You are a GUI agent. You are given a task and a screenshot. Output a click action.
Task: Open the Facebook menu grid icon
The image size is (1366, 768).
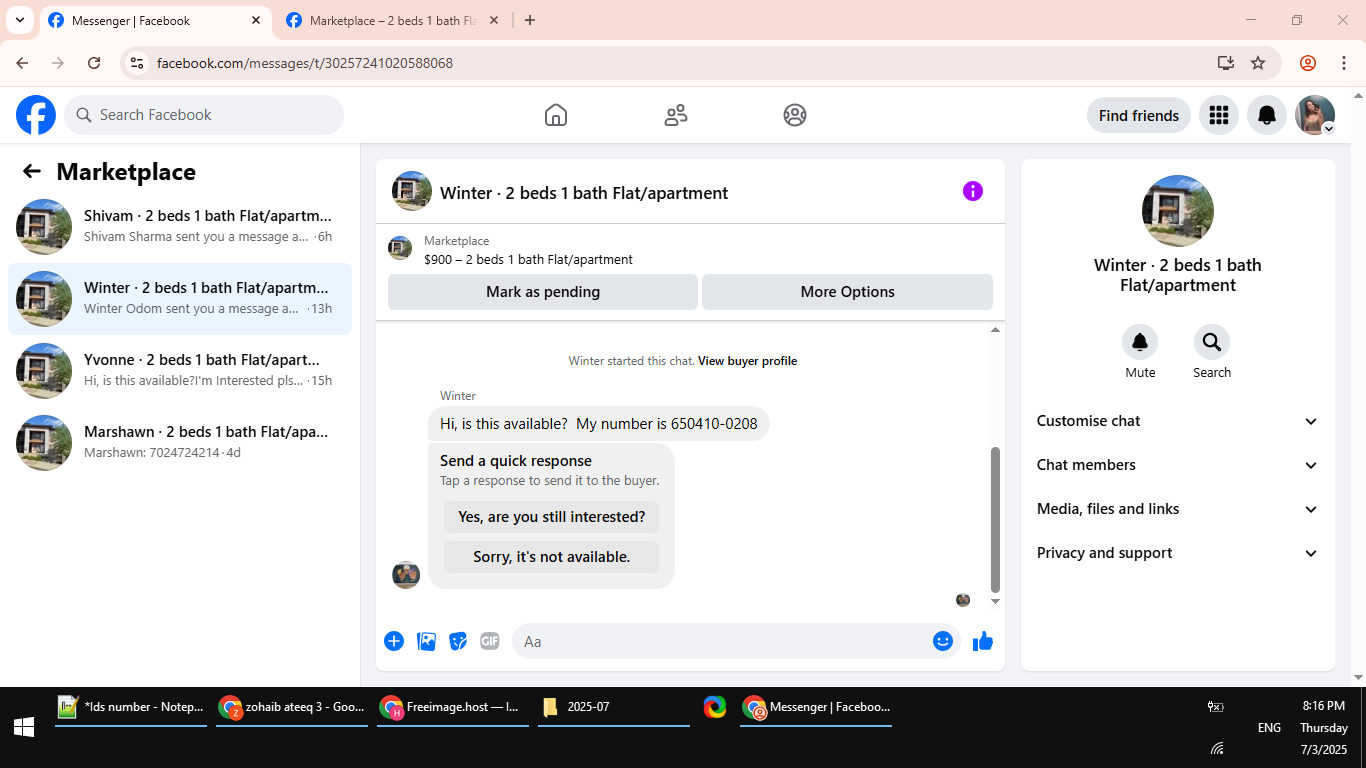(1218, 115)
